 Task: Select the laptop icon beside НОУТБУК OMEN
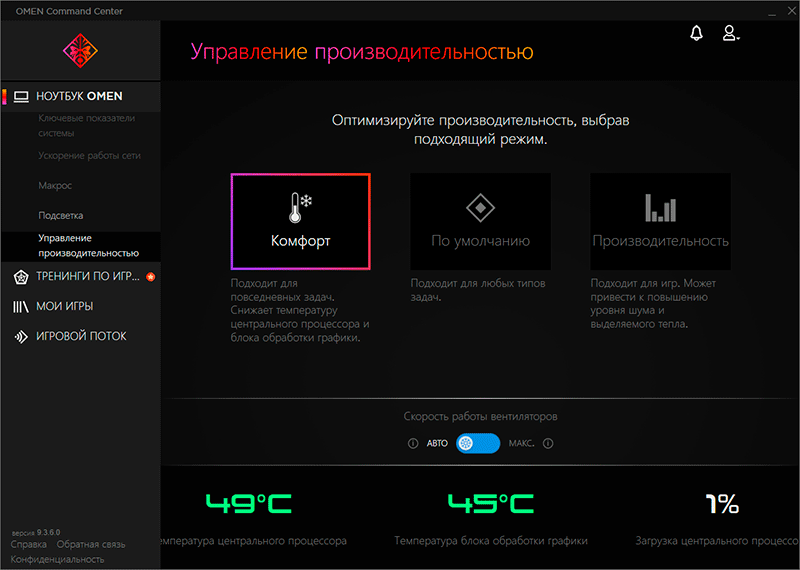click(x=21, y=96)
